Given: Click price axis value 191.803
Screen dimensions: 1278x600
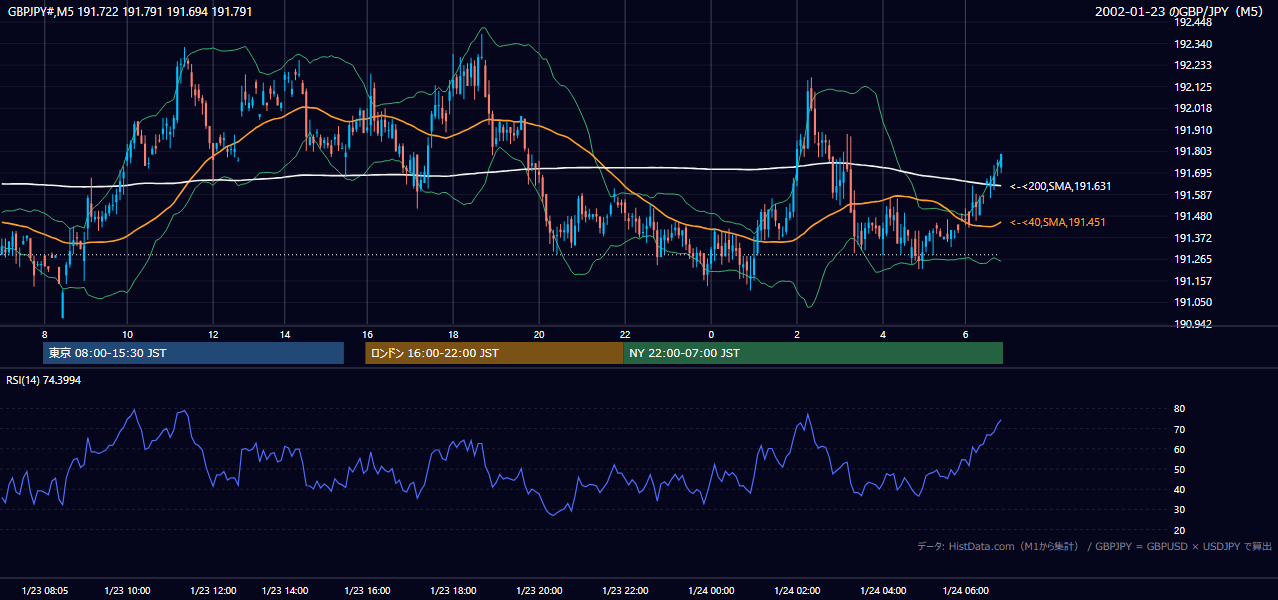Looking at the screenshot, I should pos(1193,151).
